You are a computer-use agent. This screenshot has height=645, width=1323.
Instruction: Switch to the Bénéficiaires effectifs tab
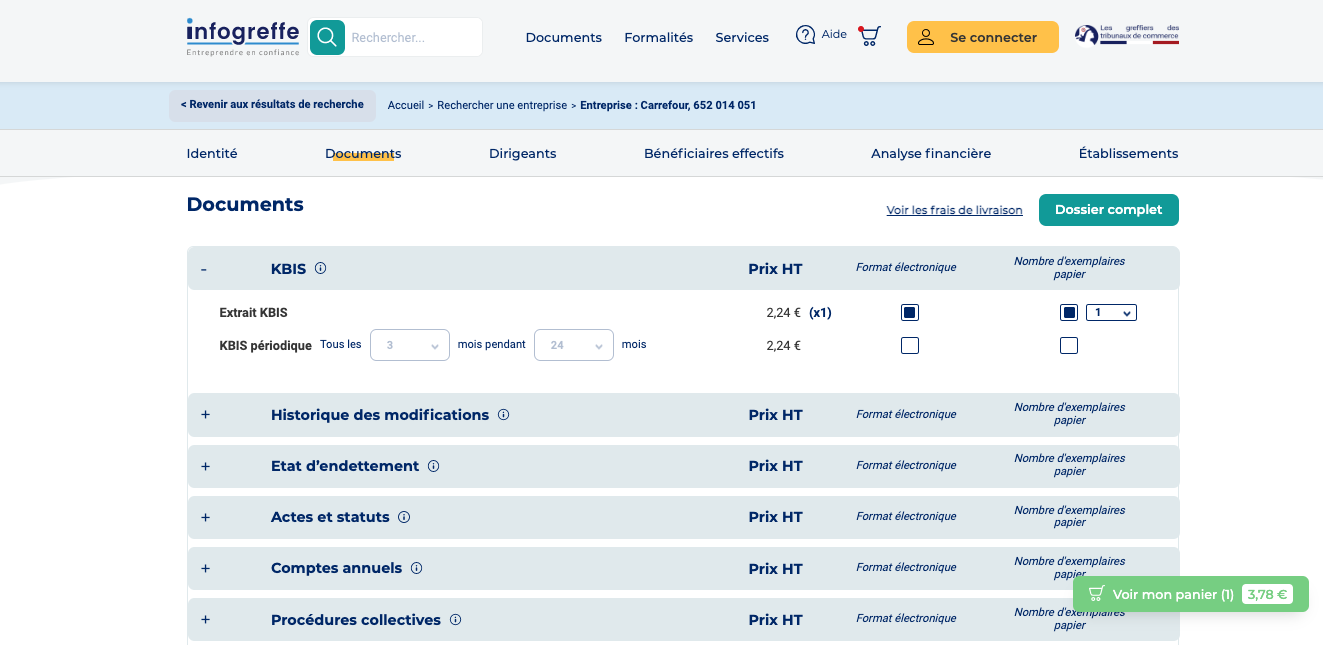(714, 153)
